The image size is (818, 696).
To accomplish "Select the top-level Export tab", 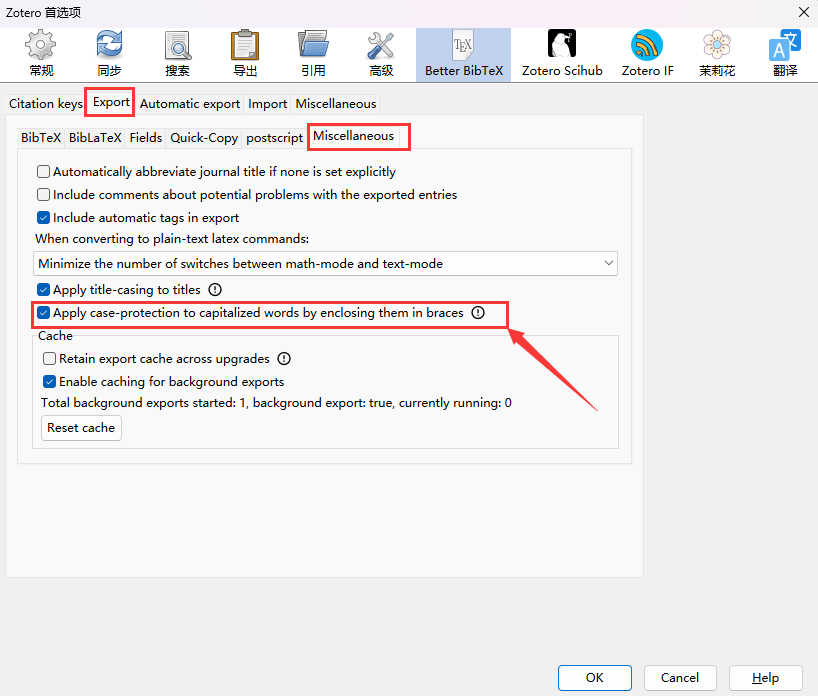I will pos(111,102).
